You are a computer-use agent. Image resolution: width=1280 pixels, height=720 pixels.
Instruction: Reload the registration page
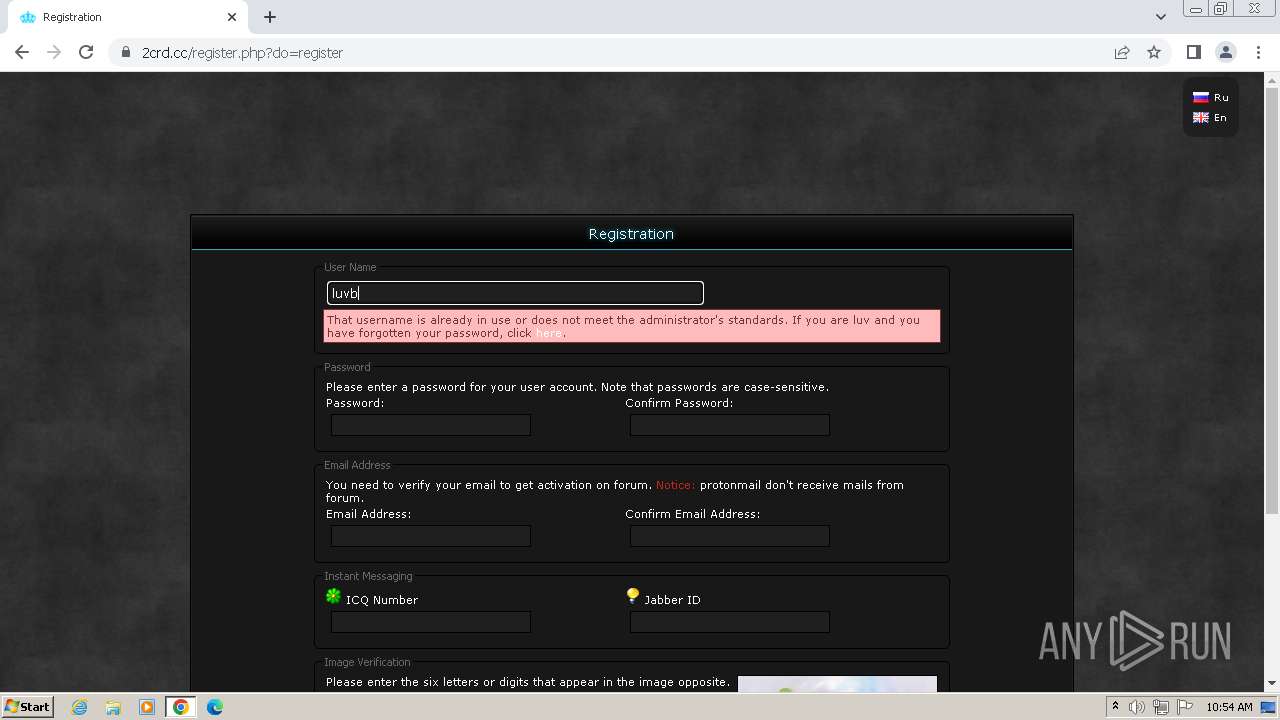click(86, 52)
